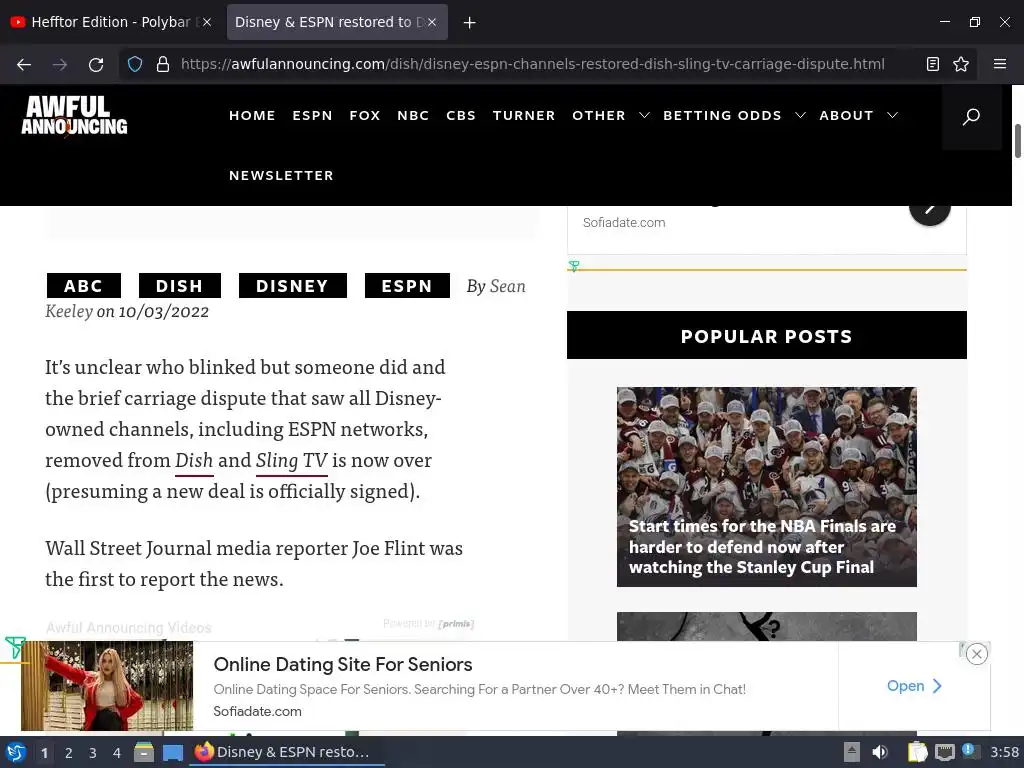The height and width of the screenshot is (768, 1024).
Task: Go back to the previous page
Action: [24, 64]
